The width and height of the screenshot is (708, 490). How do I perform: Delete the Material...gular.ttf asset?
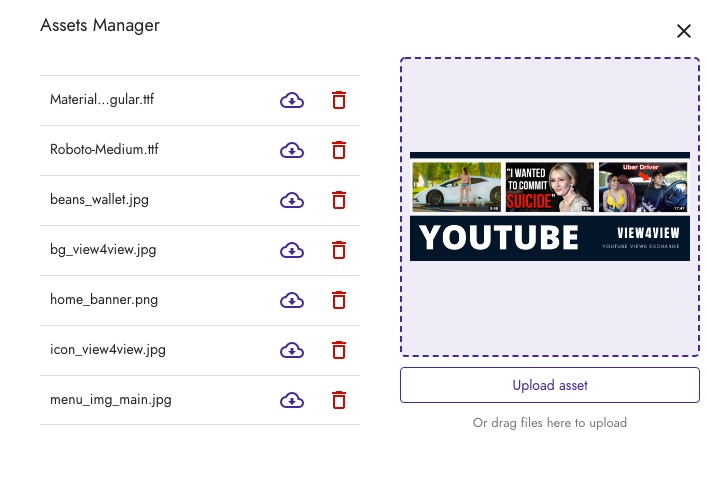coord(339,100)
